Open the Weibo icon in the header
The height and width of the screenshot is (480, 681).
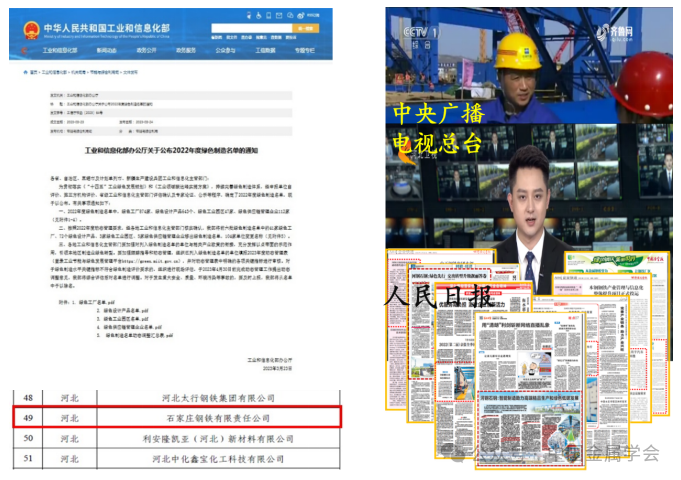coord(301,16)
